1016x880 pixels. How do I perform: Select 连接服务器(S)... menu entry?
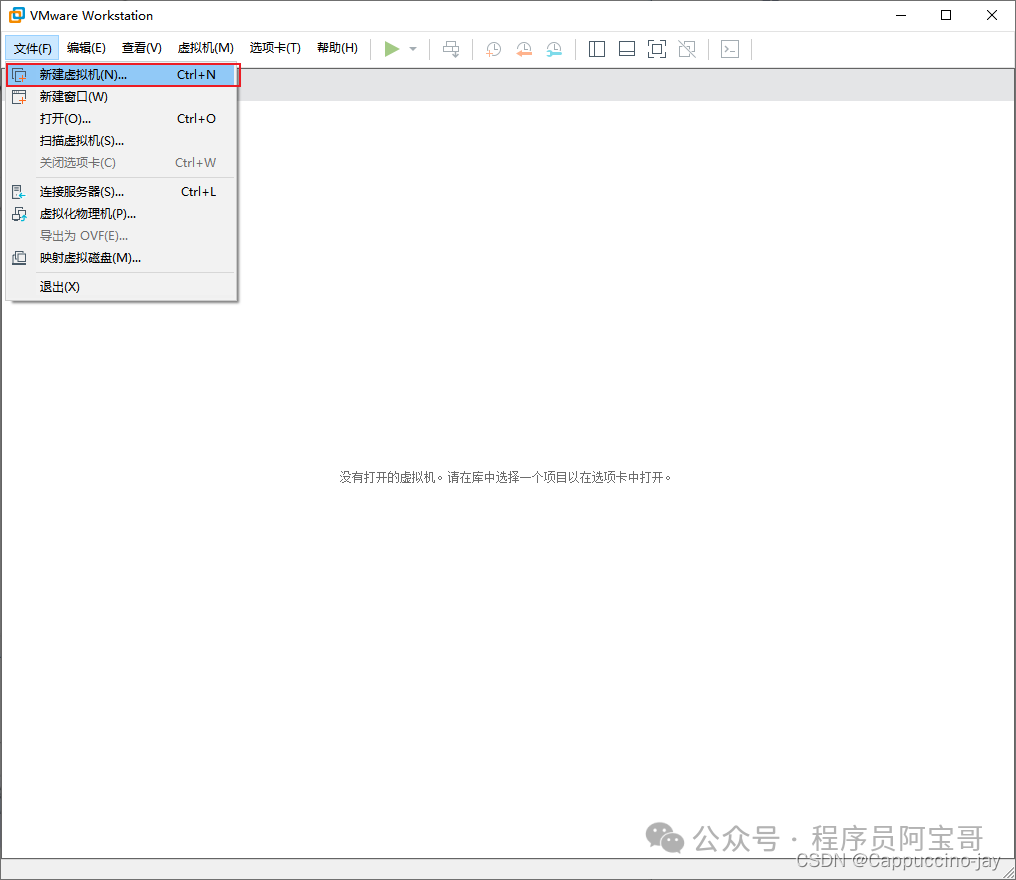pyautogui.click(x=122, y=192)
